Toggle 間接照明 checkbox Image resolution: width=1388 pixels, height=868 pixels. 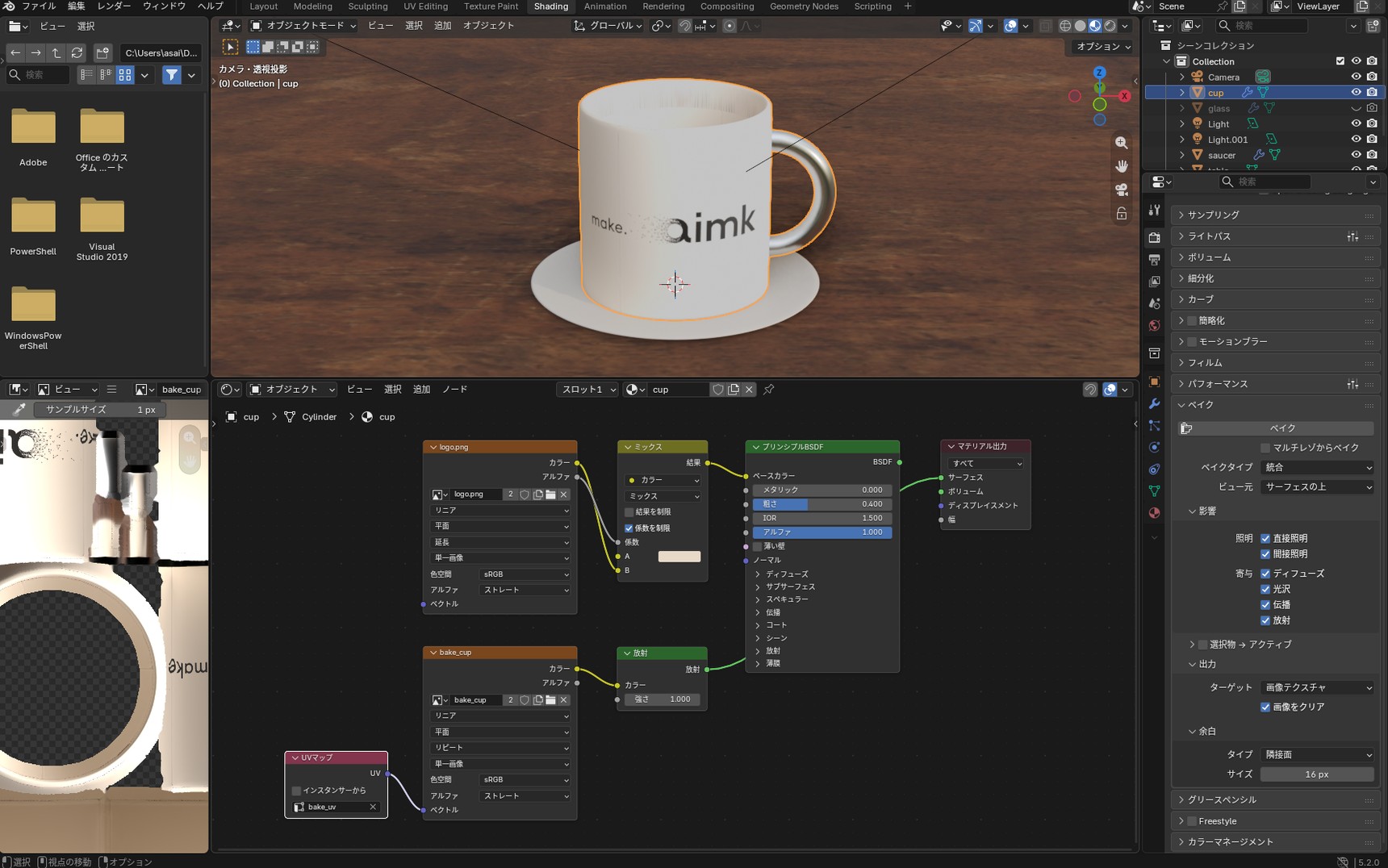click(1265, 554)
